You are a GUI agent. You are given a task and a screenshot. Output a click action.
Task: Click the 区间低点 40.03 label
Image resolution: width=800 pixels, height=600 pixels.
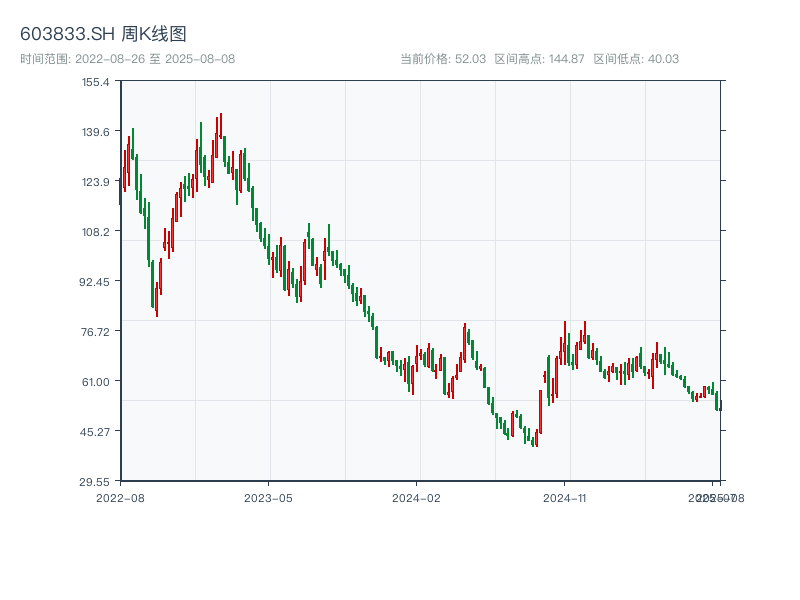coord(636,59)
